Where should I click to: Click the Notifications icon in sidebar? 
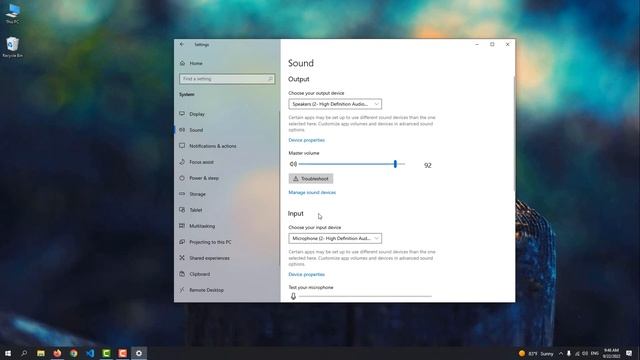[182, 145]
